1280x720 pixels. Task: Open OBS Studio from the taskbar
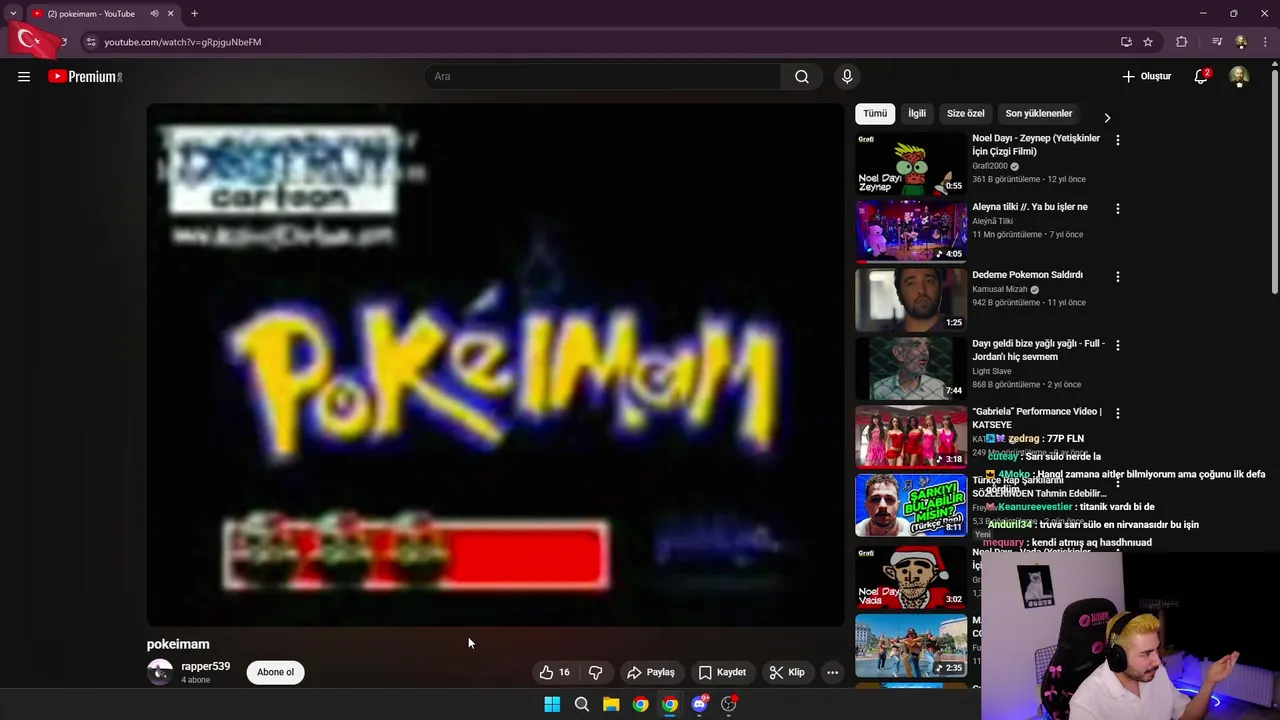pyautogui.click(x=729, y=704)
